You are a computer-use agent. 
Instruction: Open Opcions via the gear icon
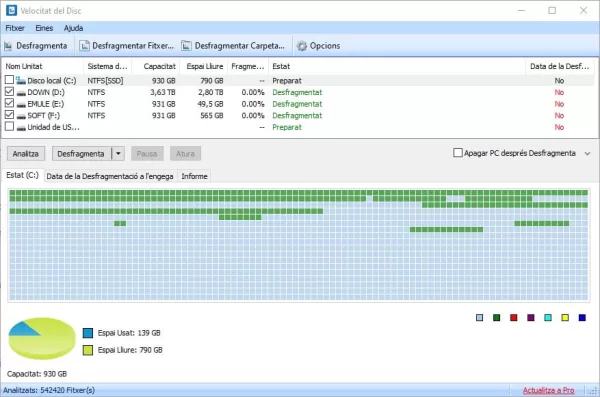pos(302,46)
